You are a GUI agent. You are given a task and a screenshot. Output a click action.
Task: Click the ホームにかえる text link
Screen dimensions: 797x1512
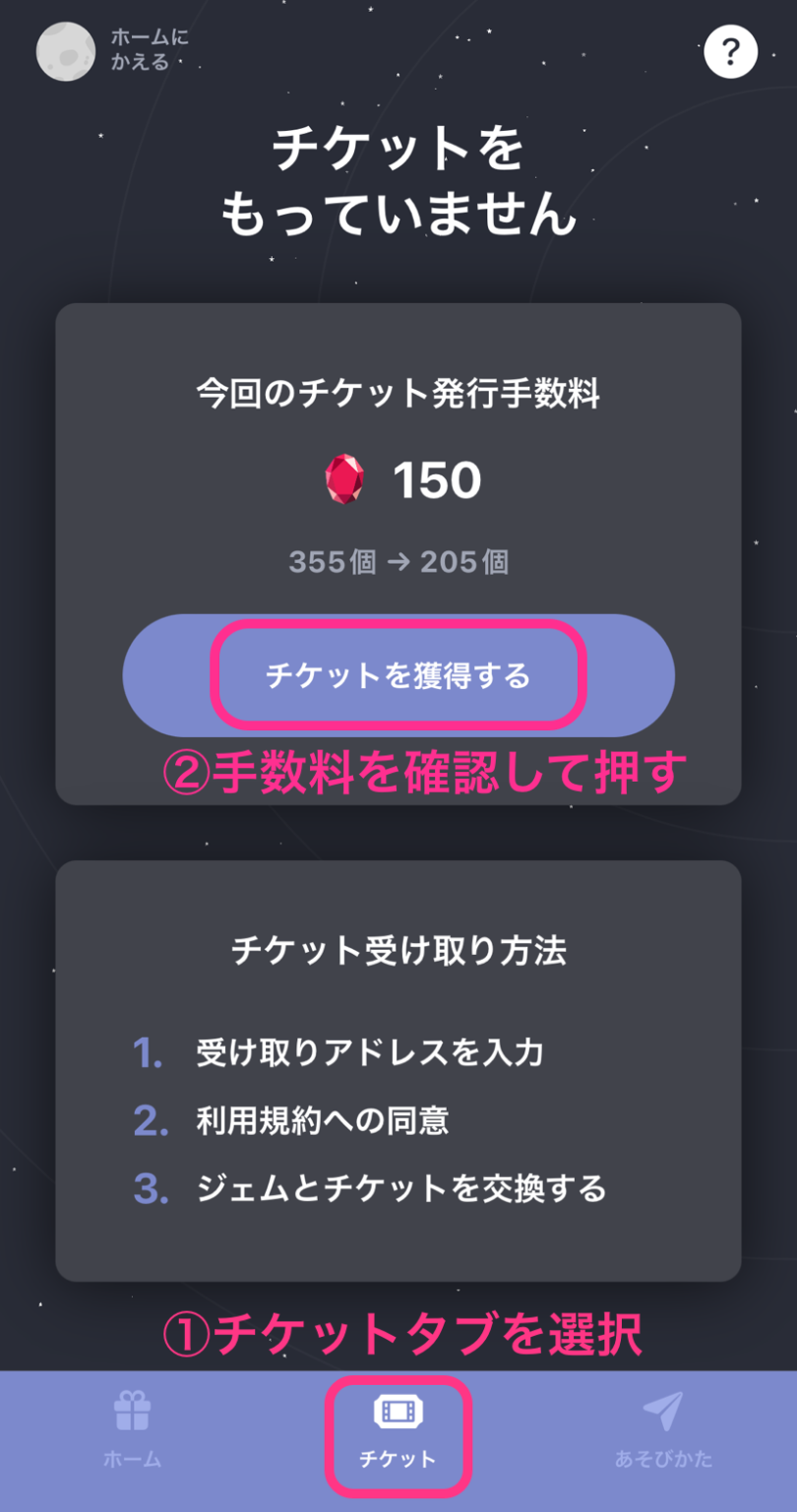150,50
